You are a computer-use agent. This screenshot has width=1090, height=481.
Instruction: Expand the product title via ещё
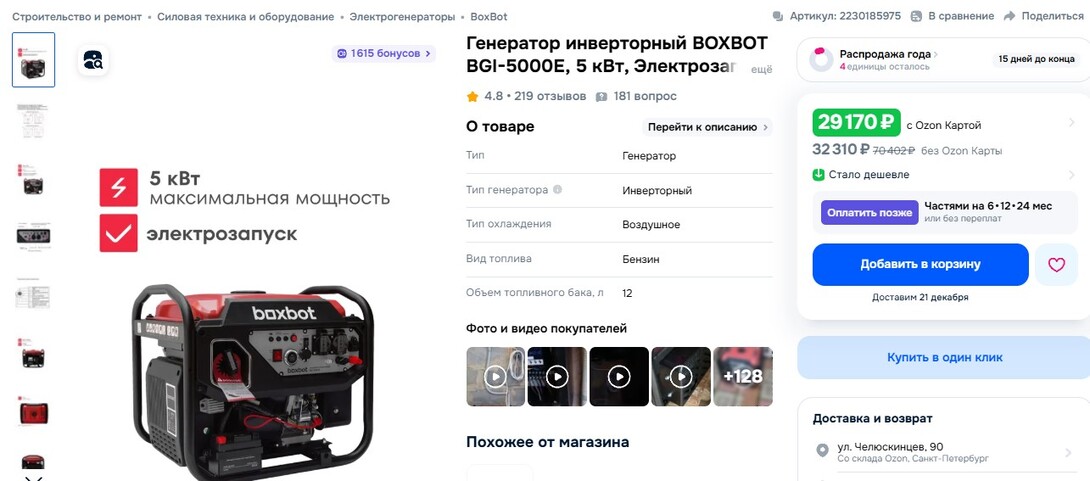(x=763, y=70)
